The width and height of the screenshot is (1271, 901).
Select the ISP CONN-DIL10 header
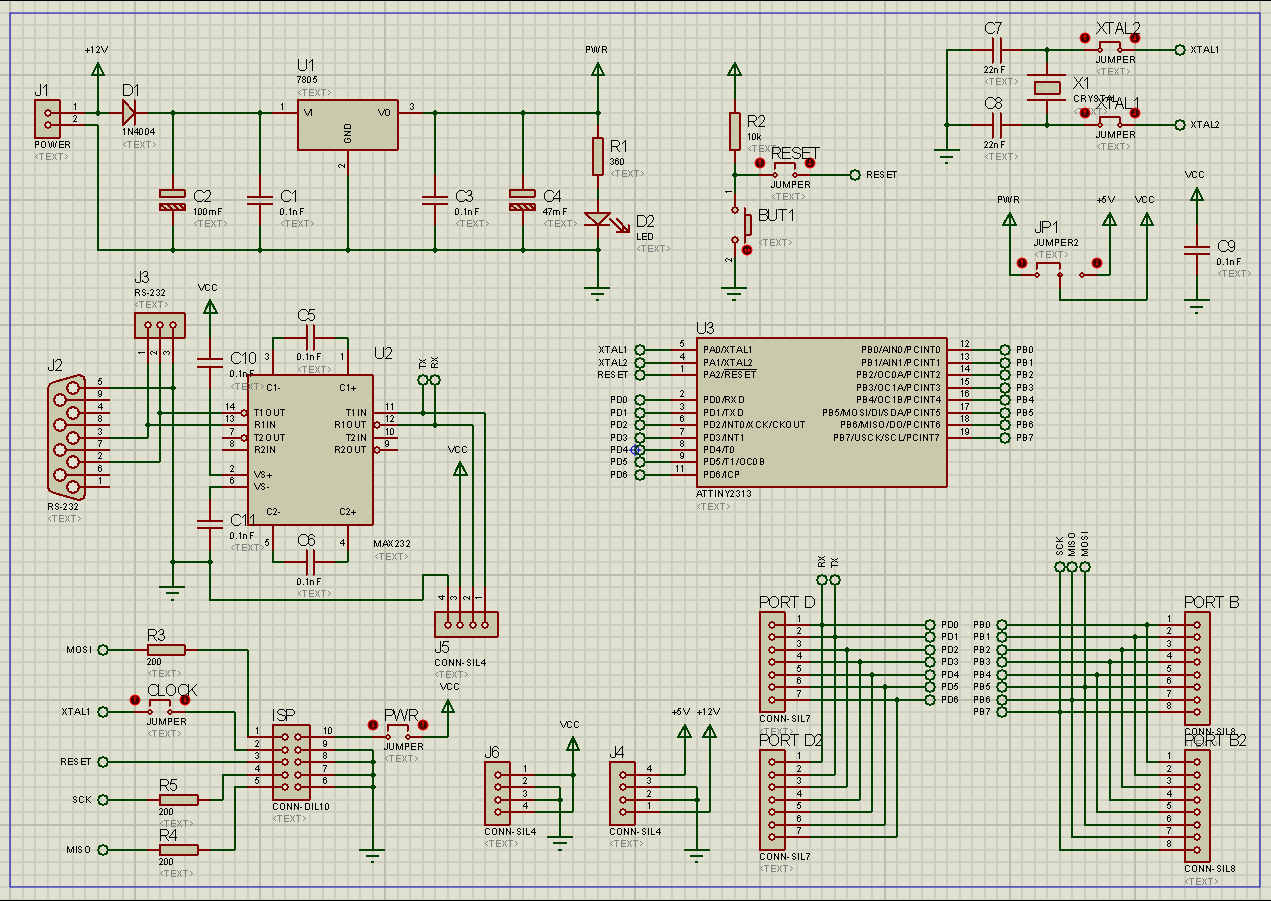tap(291, 761)
